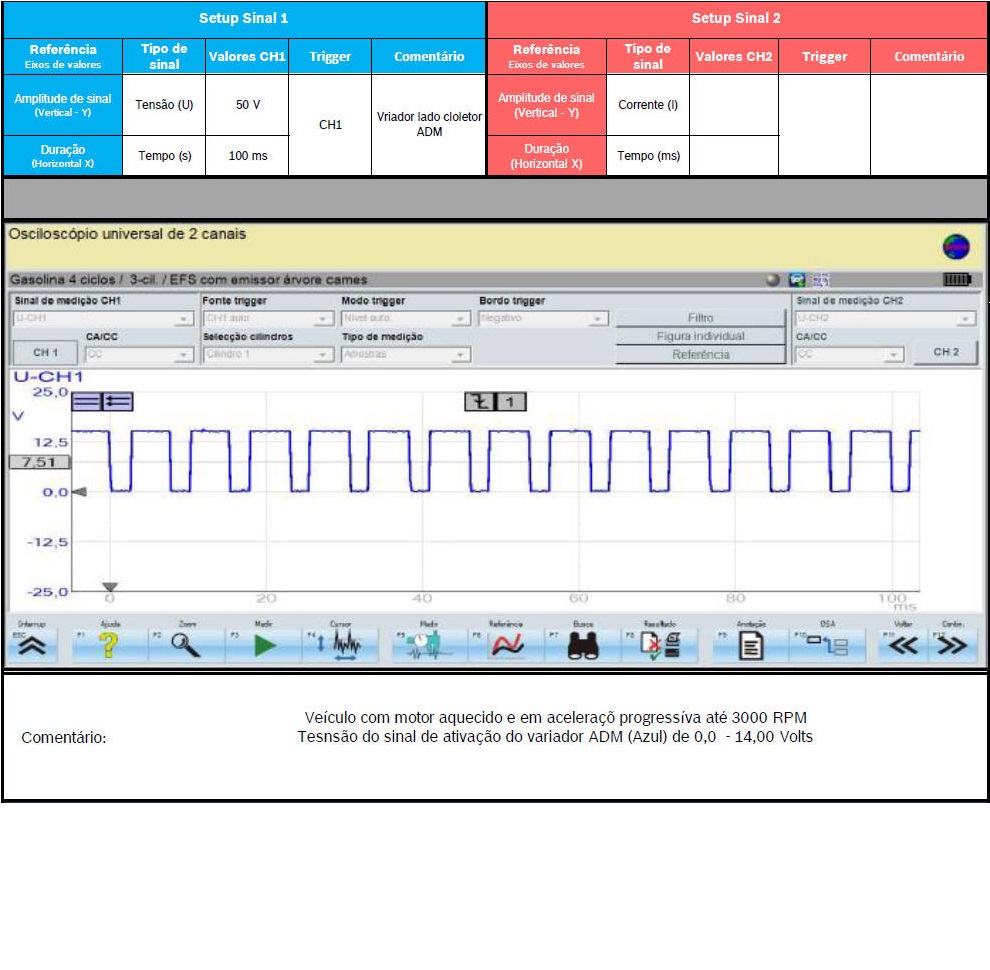Click the Interrupção ESC up-arrow button

coord(32,646)
